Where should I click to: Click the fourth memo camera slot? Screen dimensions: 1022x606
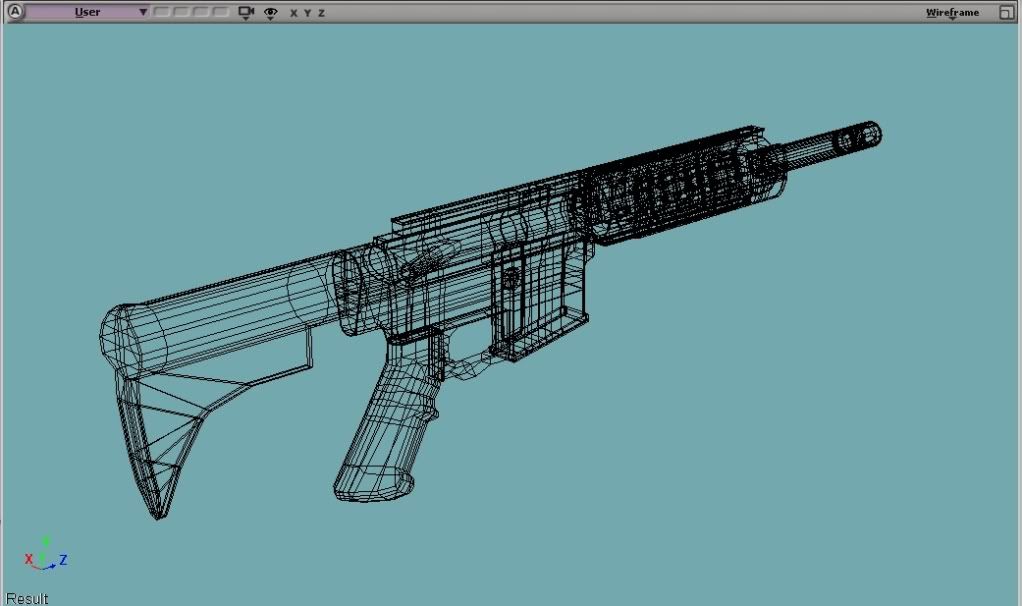pos(221,12)
